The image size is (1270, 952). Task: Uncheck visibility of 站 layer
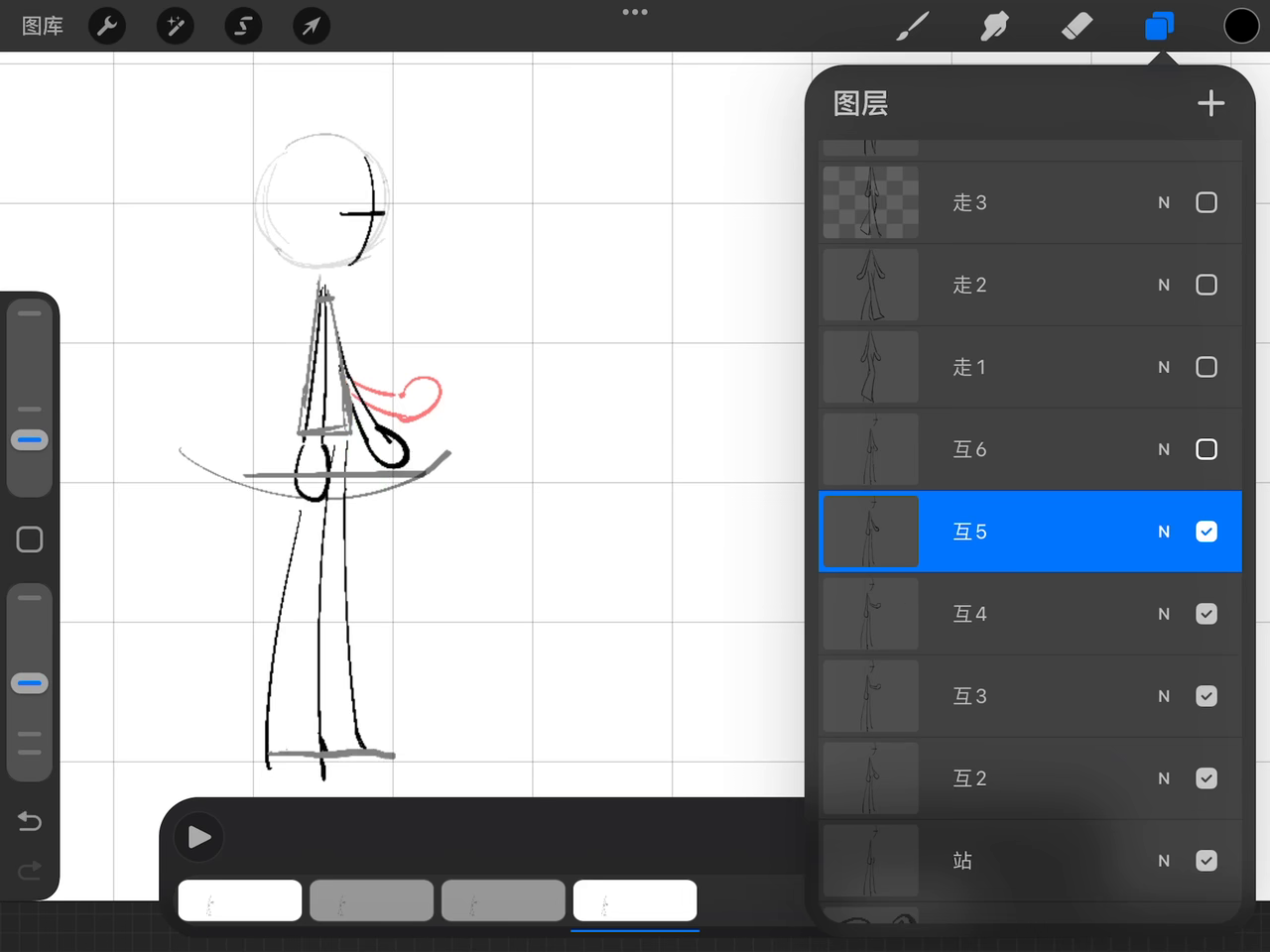coord(1206,861)
